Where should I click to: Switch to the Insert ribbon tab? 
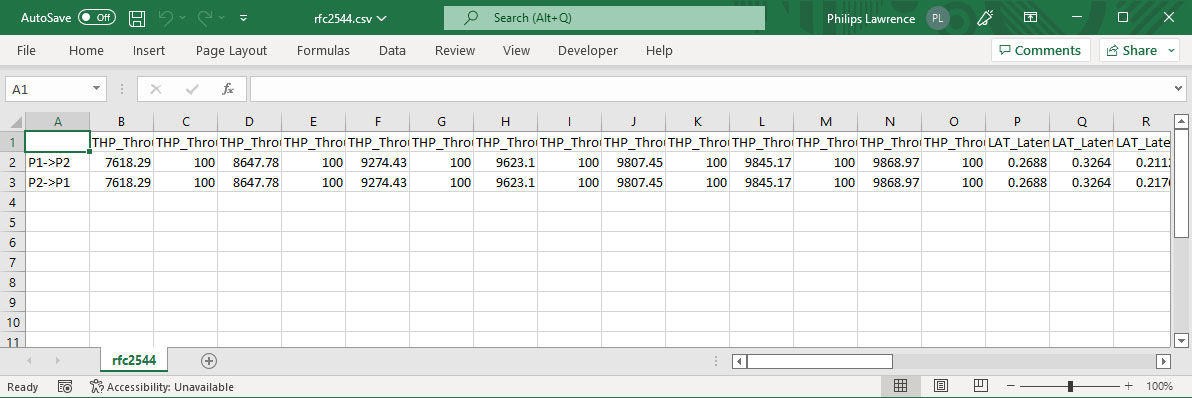149,51
